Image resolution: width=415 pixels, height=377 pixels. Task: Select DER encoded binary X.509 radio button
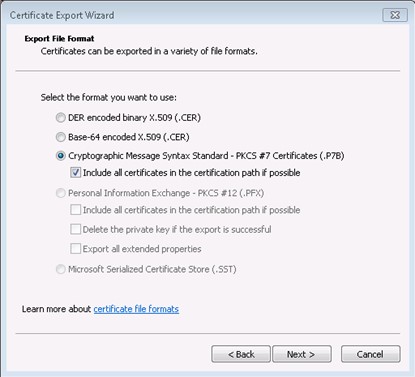click(x=60, y=118)
